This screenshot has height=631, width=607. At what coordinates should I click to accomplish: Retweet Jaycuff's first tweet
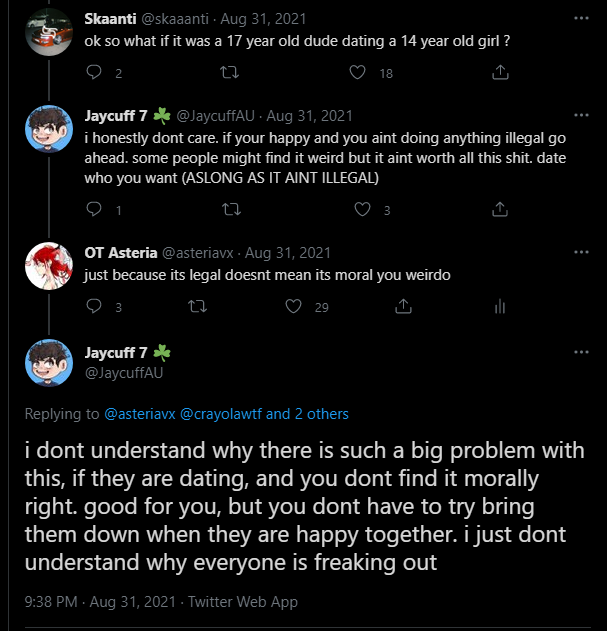[x=229, y=209]
